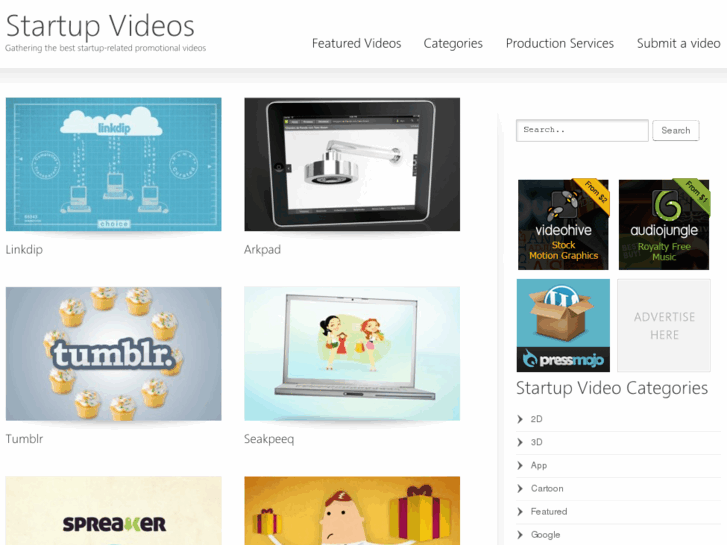This screenshot has width=727, height=545.
Task: Open the Linkdip video thumbnail
Action: coord(114,164)
